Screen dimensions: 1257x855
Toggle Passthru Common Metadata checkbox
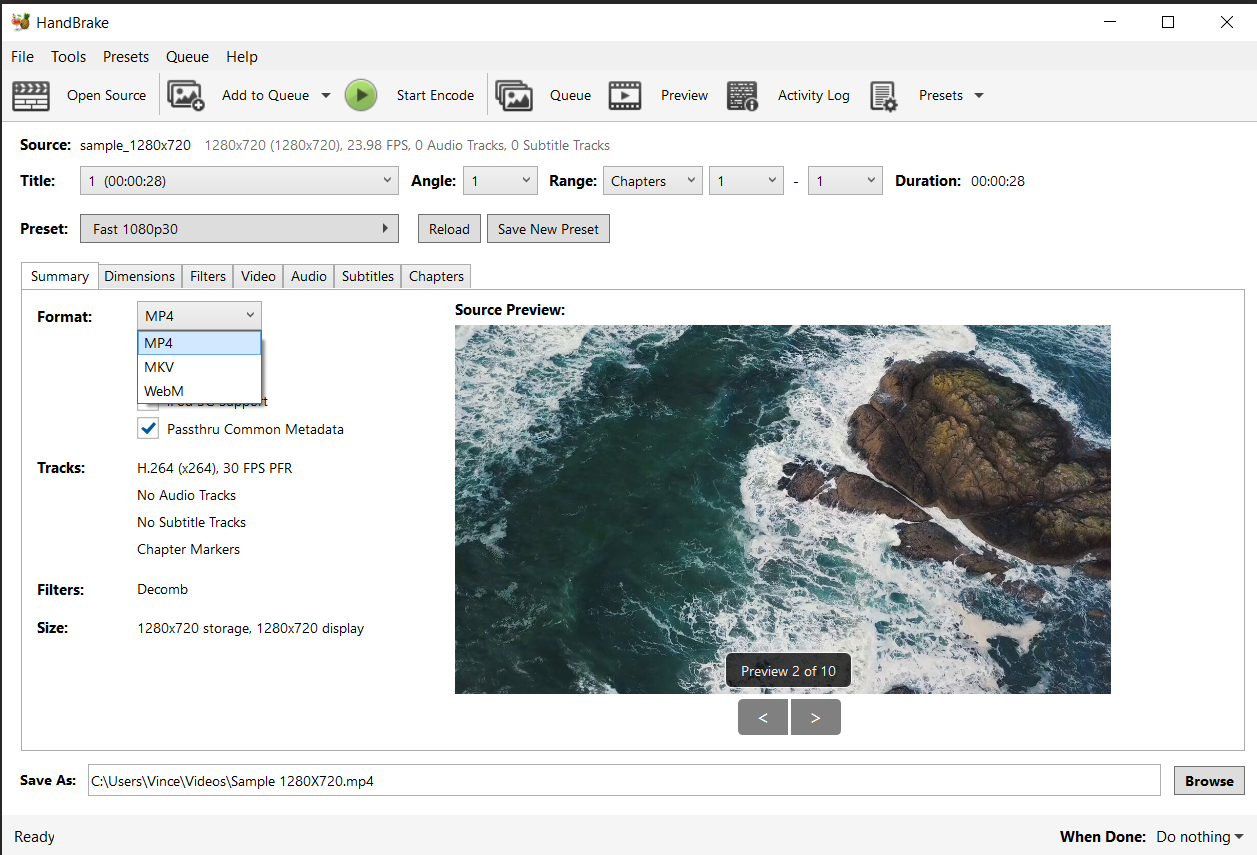(148, 427)
